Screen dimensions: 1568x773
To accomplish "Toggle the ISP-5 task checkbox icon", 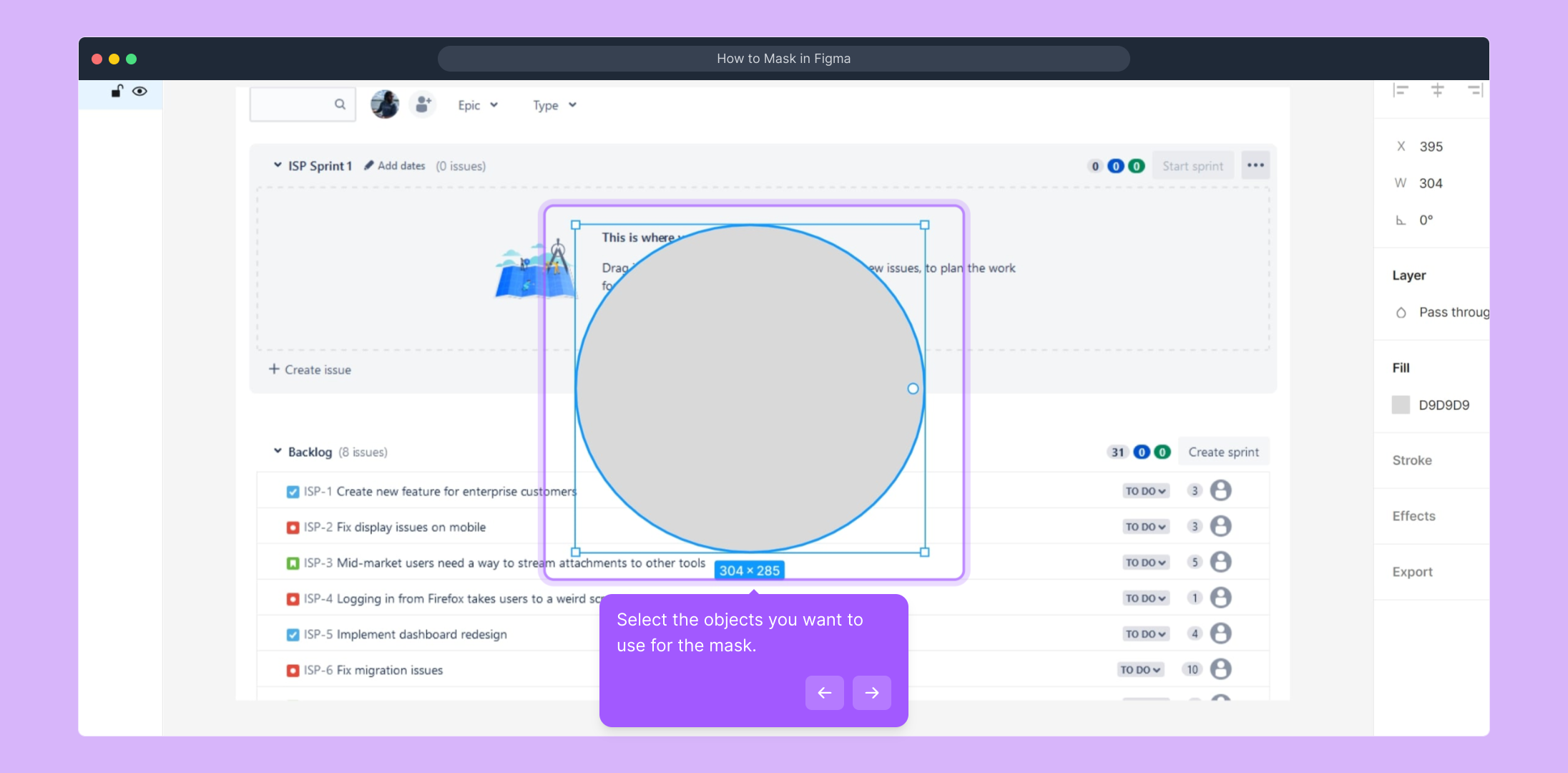I will 293,635.
